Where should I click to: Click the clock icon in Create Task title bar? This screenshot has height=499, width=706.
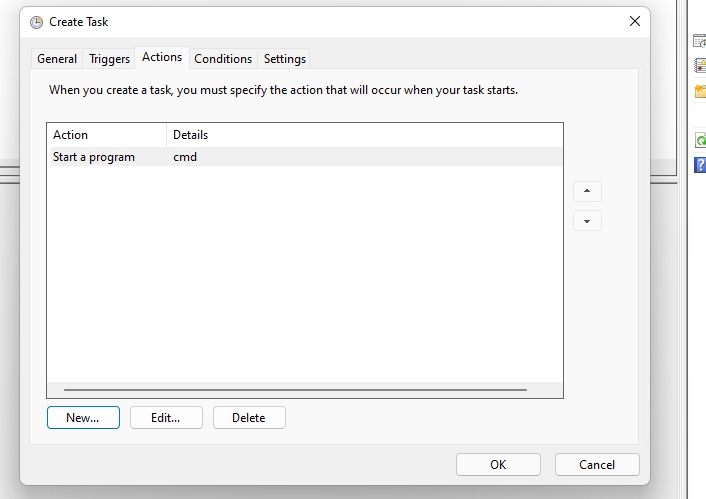click(x=37, y=21)
